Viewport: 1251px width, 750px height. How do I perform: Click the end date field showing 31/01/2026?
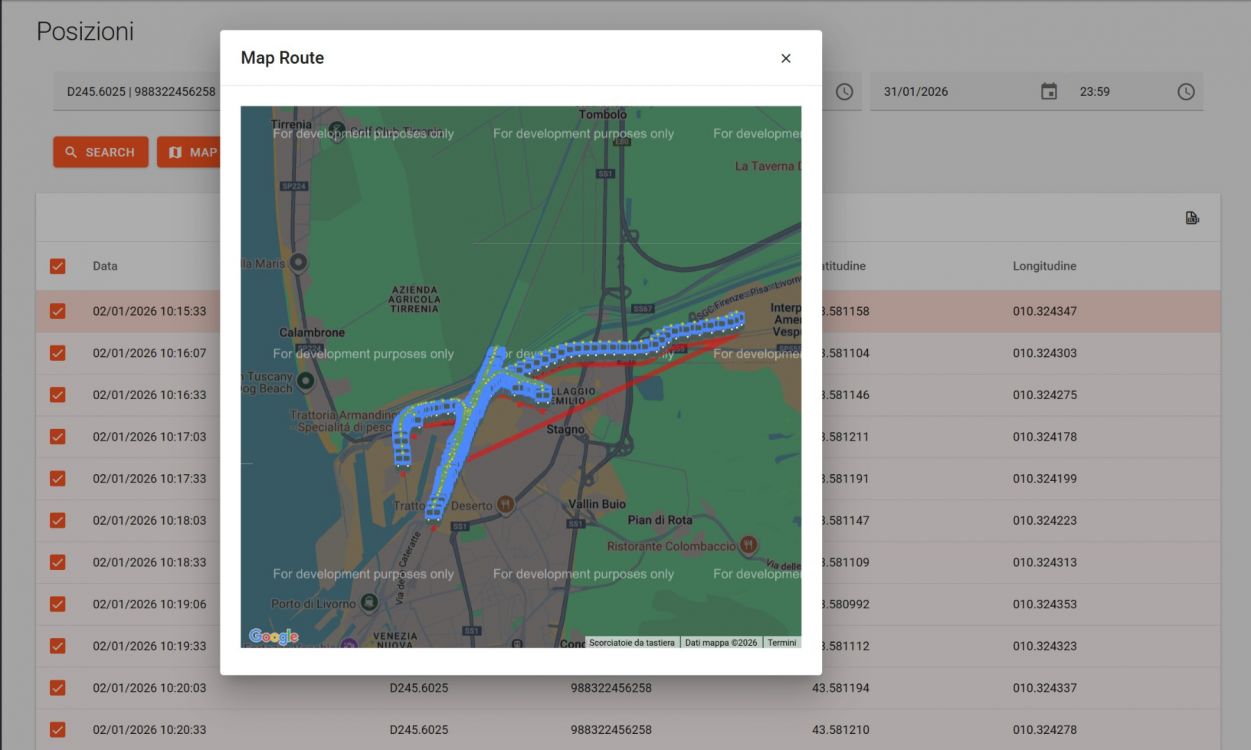pyautogui.click(x=950, y=92)
